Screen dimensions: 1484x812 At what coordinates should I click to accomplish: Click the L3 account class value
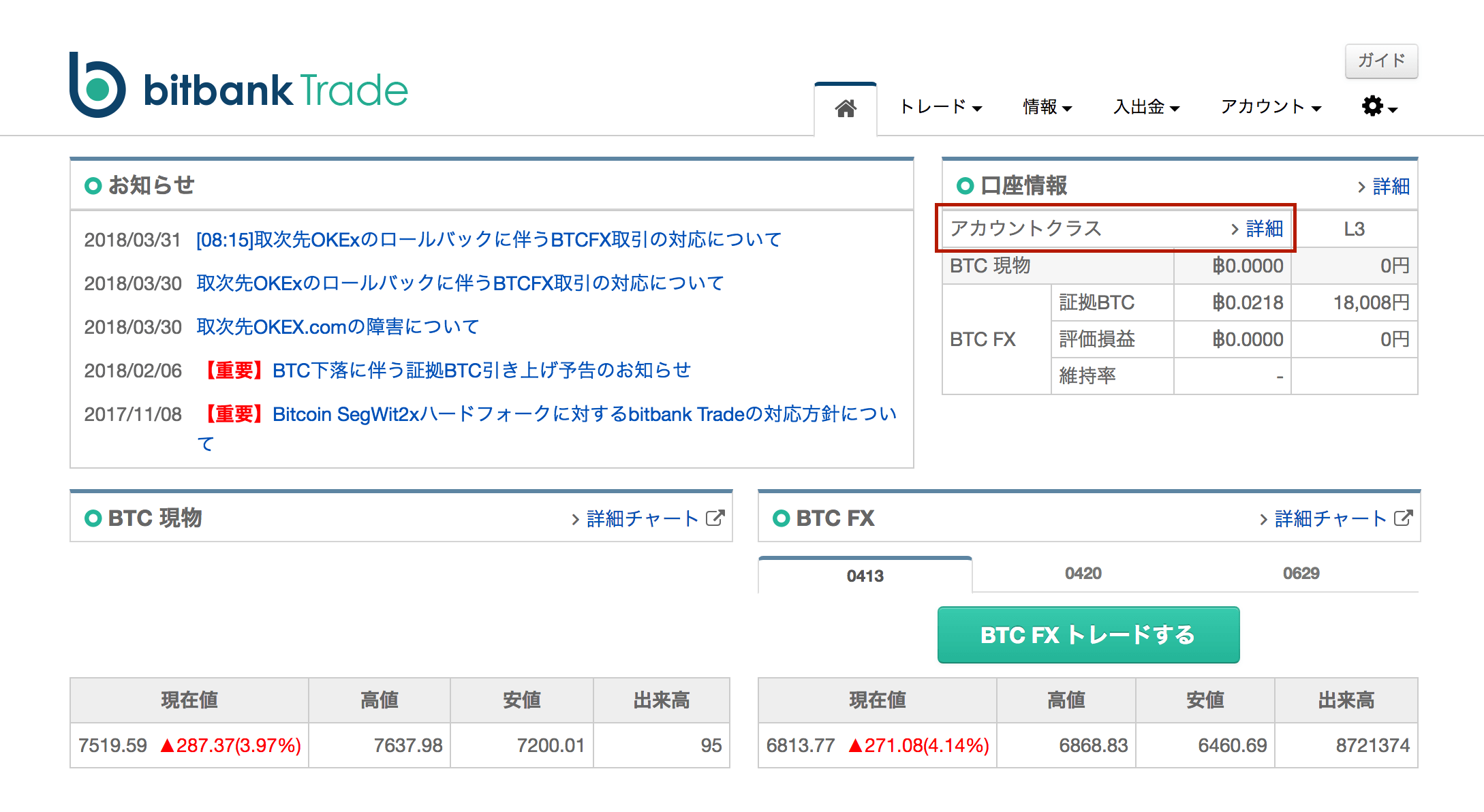pos(1354,230)
